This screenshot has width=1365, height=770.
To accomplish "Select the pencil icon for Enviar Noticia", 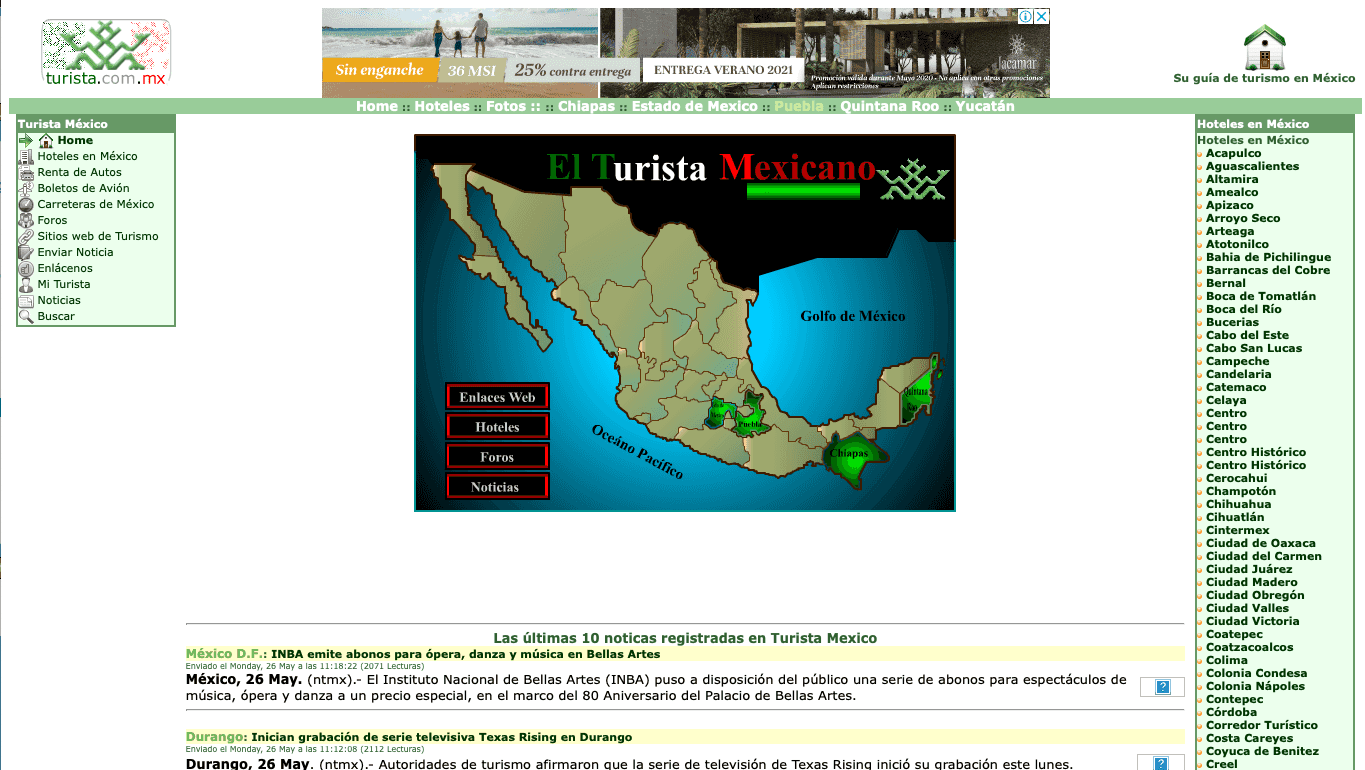I will pos(26,252).
